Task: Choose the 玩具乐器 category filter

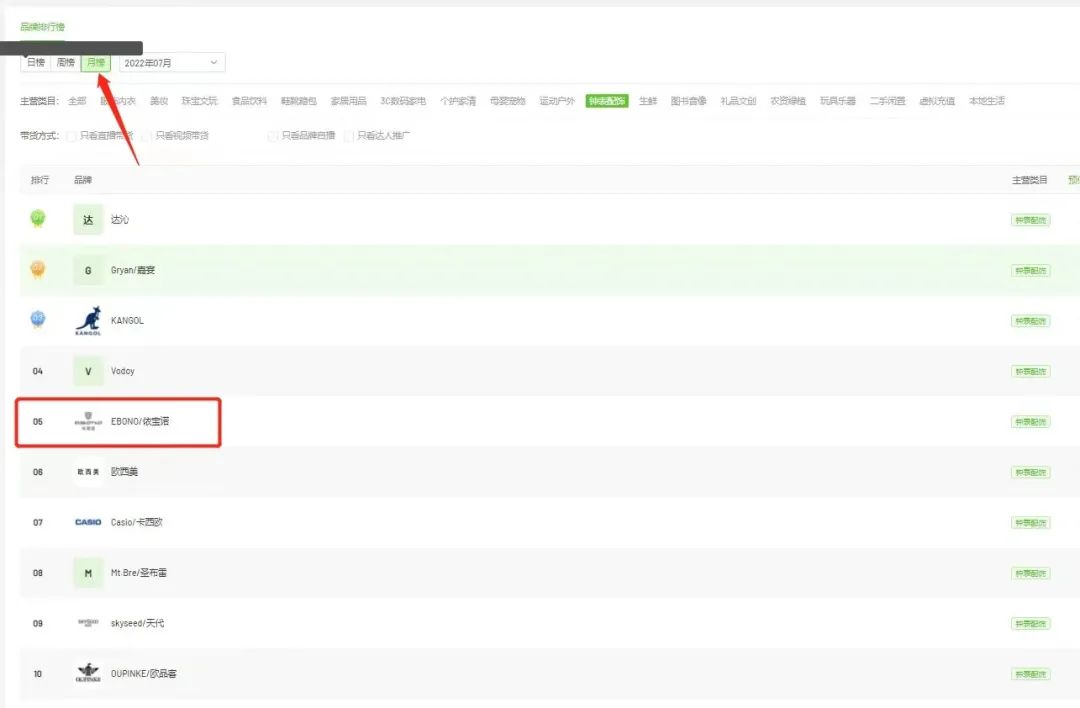Action: (838, 101)
